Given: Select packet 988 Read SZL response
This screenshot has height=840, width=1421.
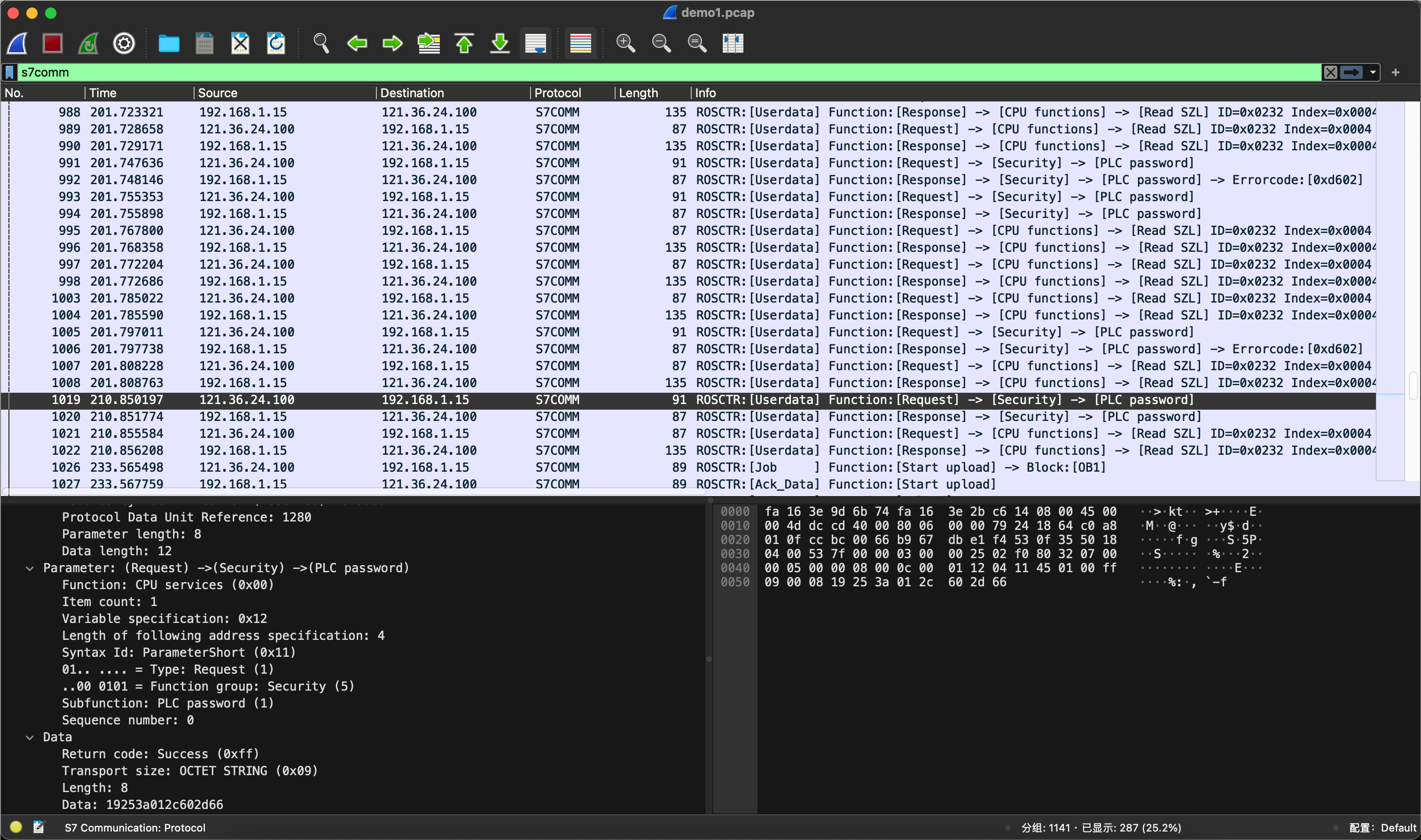Looking at the screenshot, I should coord(688,113).
